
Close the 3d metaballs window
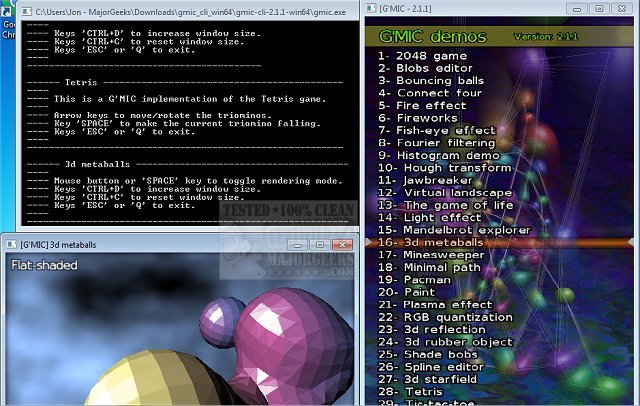342,245
